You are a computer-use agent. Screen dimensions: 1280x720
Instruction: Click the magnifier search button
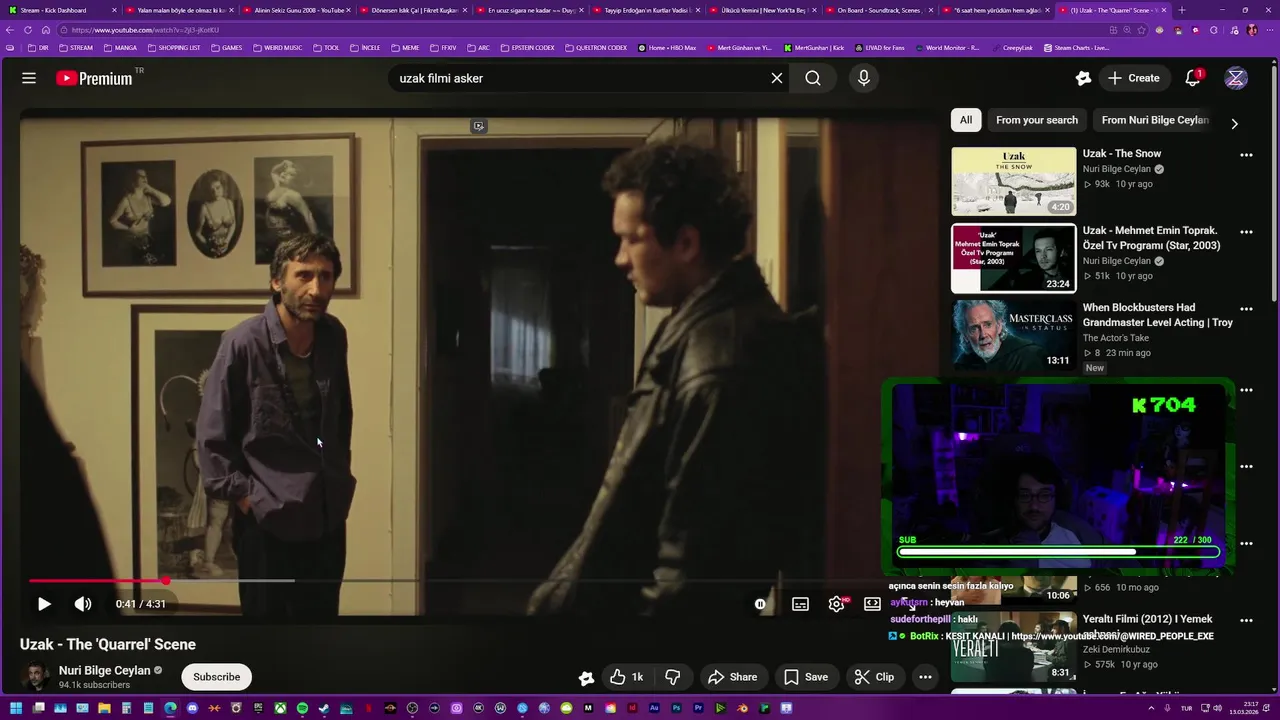pos(813,78)
